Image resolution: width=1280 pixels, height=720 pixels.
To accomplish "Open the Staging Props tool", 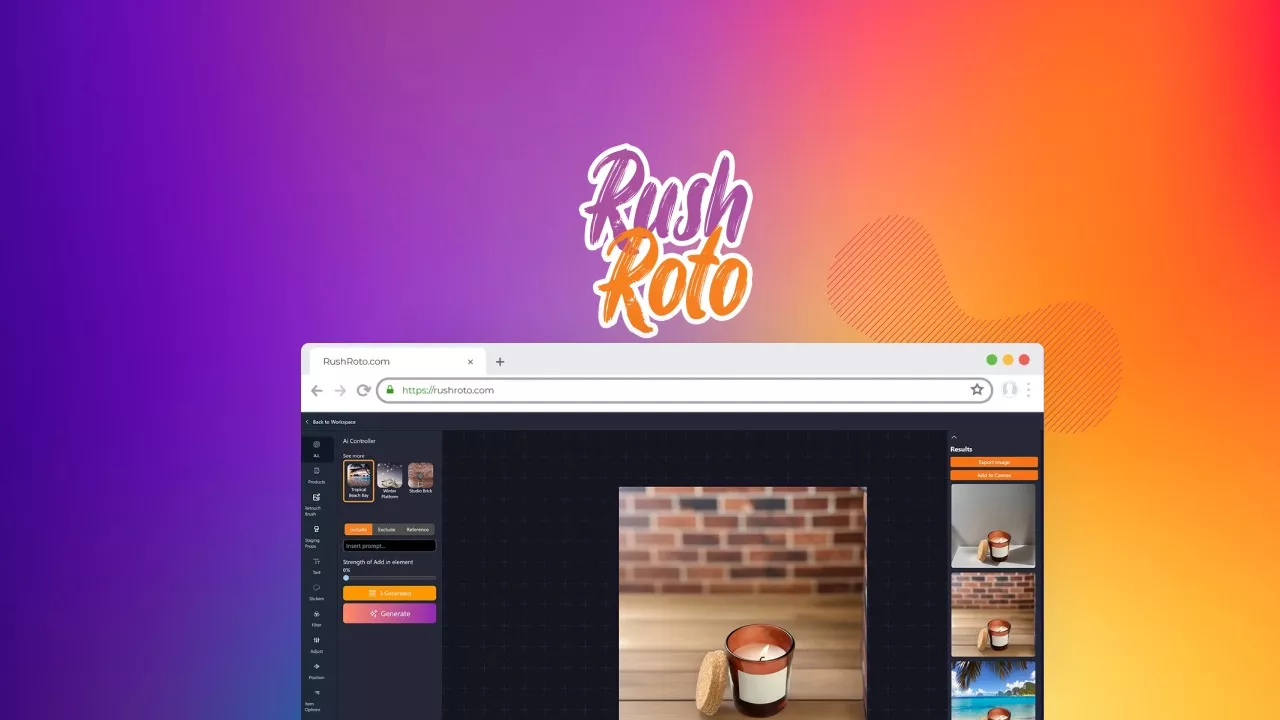I will point(316,533).
